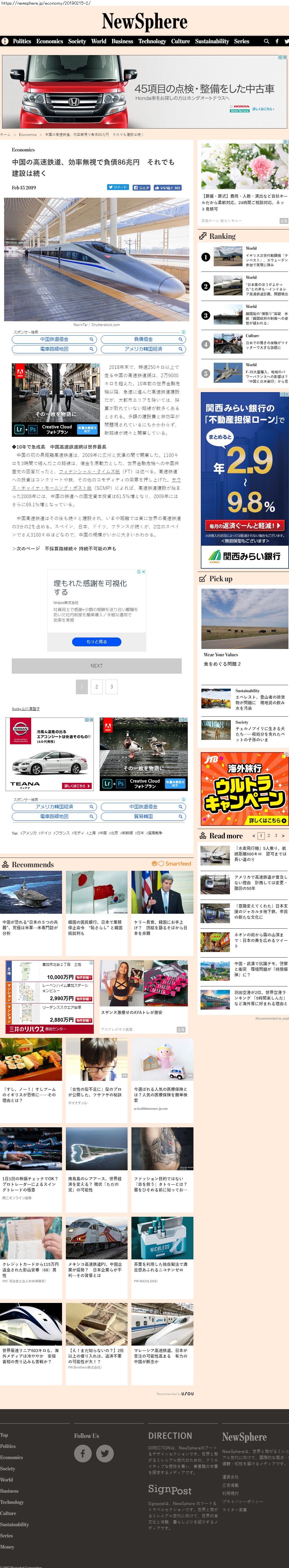
Task: Open the search icon in navigation bar
Action: tap(266, 41)
